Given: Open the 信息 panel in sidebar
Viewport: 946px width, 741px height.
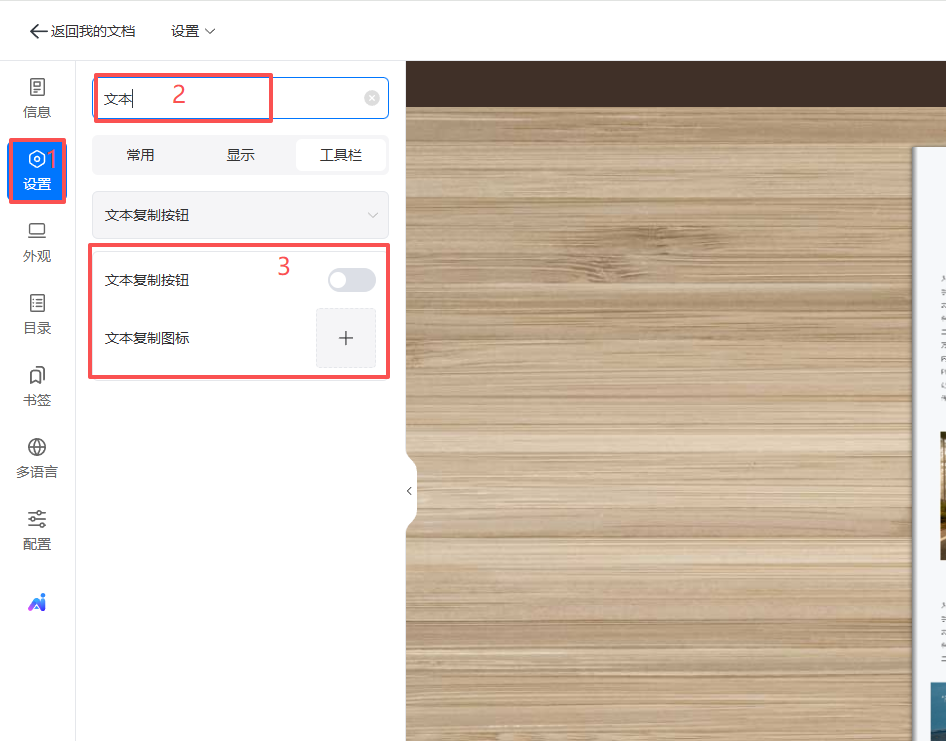Looking at the screenshot, I should tap(37, 99).
